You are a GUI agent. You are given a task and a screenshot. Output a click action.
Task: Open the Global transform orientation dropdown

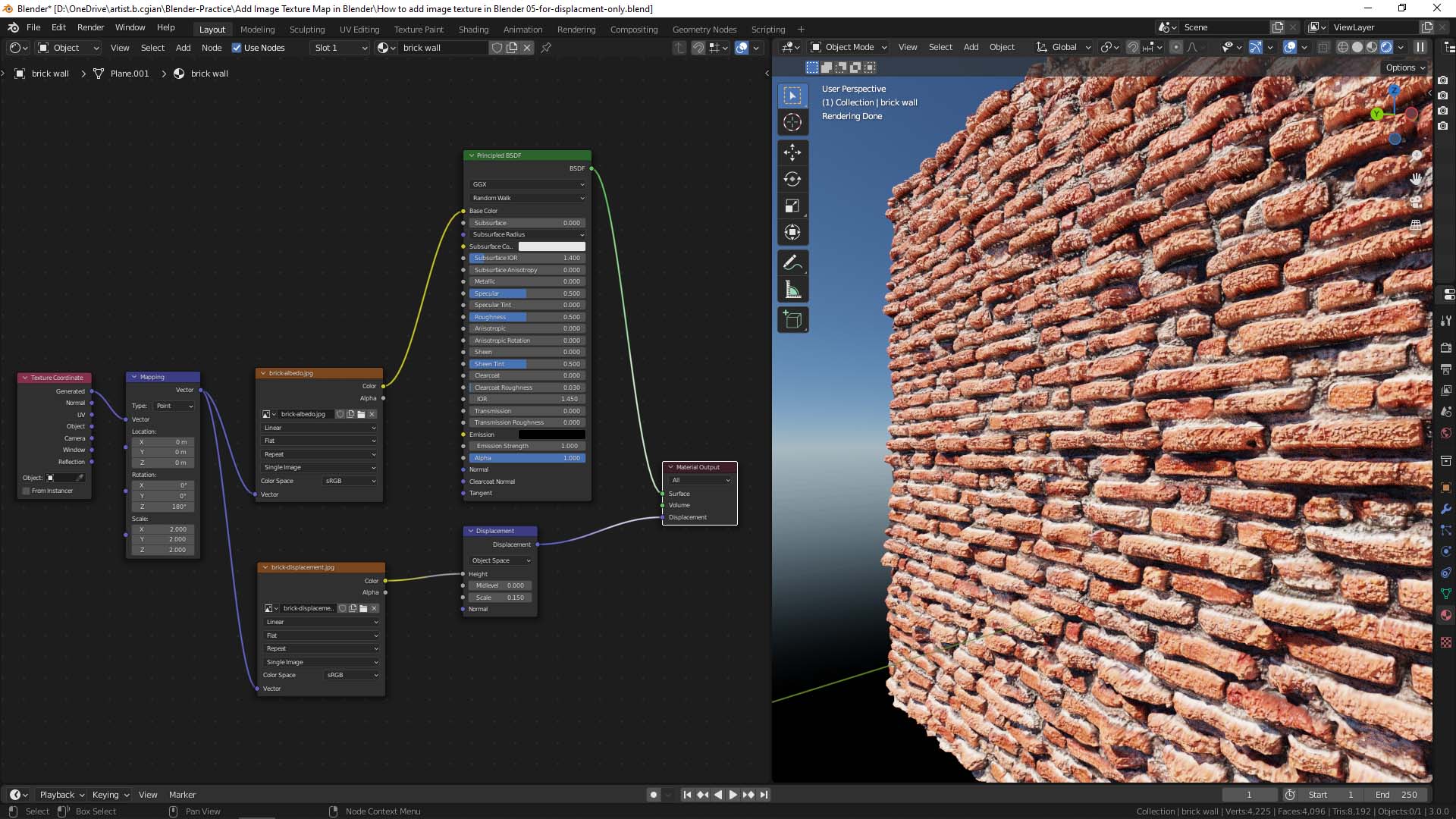[1063, 47]
